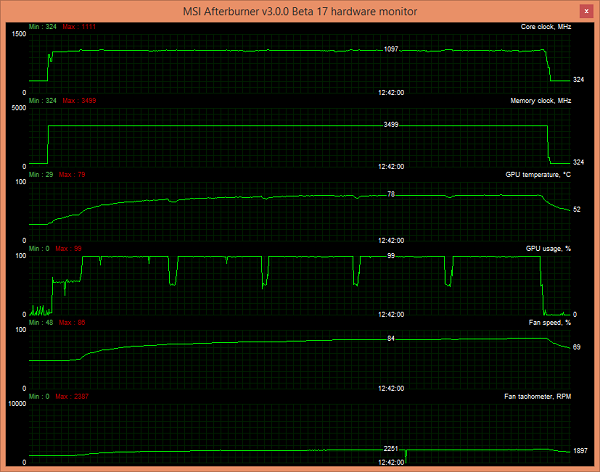Click the window title bar text
This screenshot has height=472, width=600.
pos(299,10)
